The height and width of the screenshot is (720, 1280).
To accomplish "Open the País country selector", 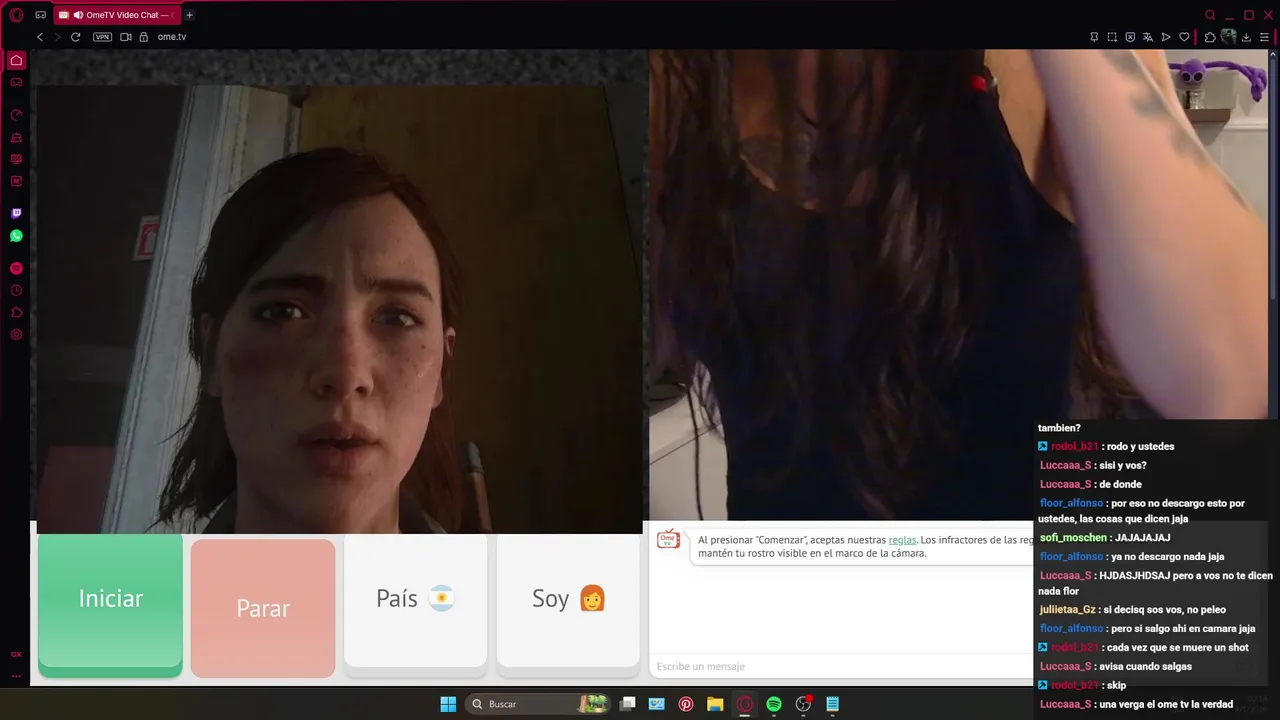I will tap(415, 599).
